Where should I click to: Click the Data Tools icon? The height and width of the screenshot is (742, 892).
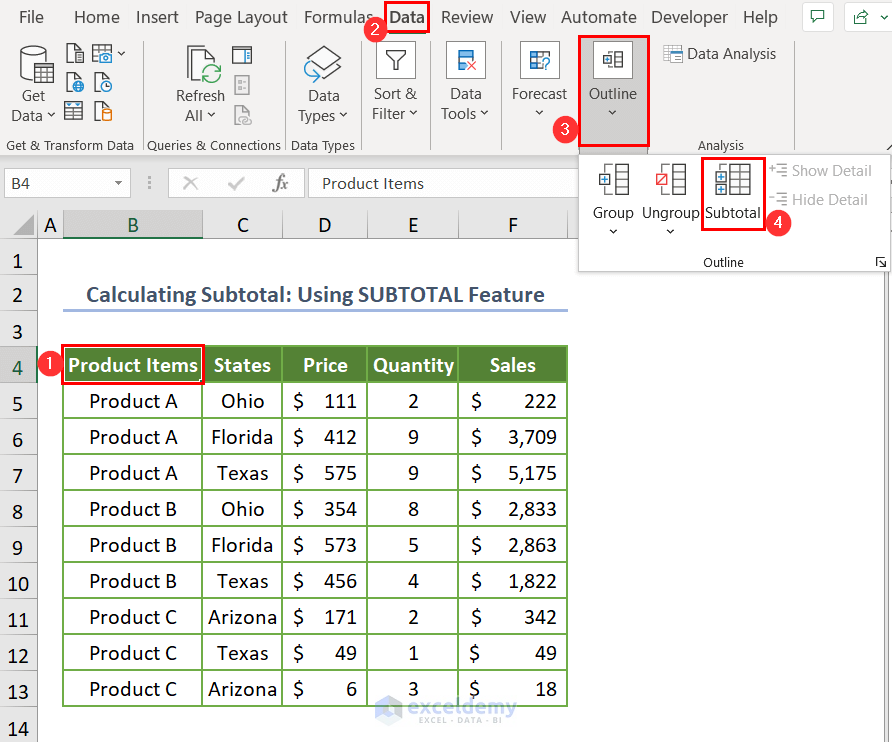pos(465,61)
